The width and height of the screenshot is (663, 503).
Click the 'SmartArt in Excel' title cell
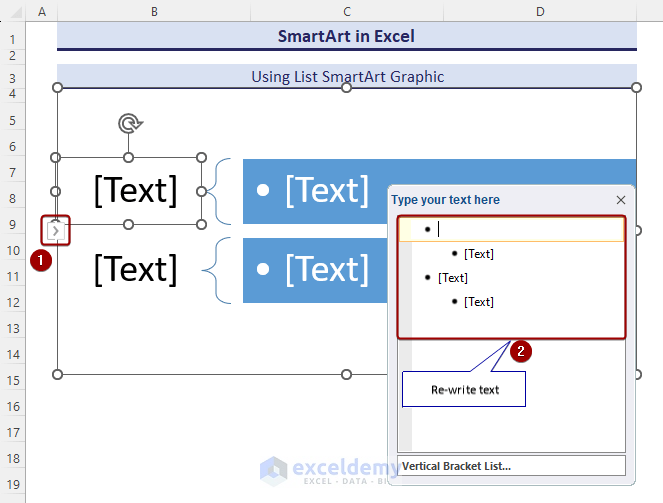point(347,36)
